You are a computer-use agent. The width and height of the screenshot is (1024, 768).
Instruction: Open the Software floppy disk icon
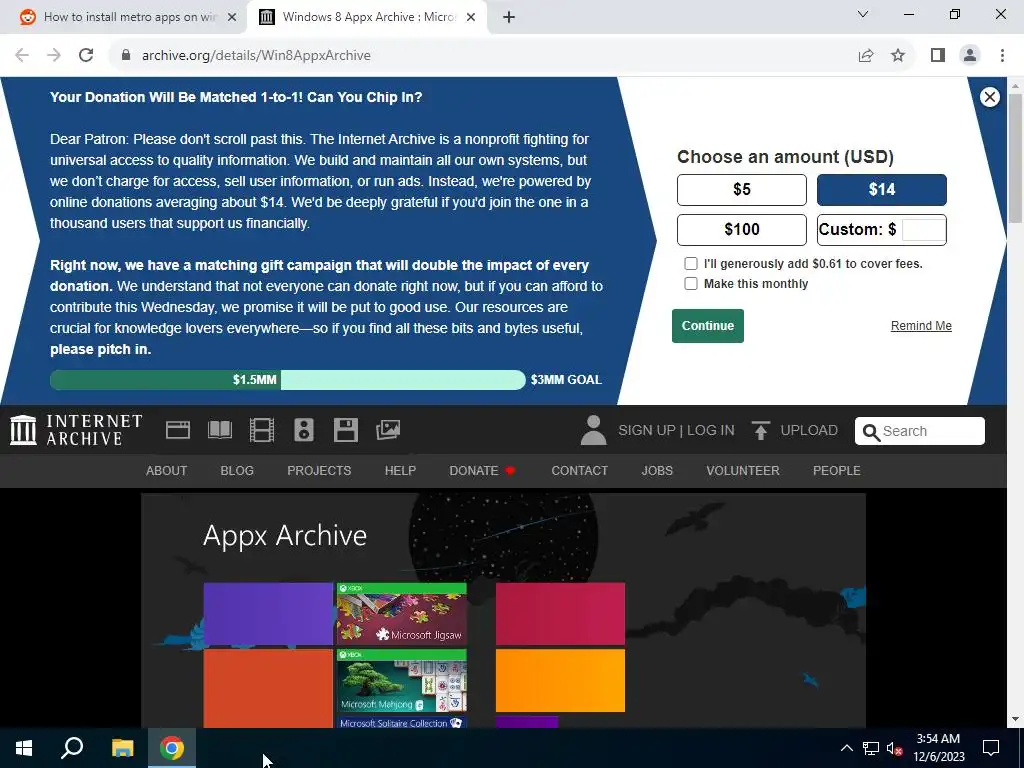click(x=345, y=430)
